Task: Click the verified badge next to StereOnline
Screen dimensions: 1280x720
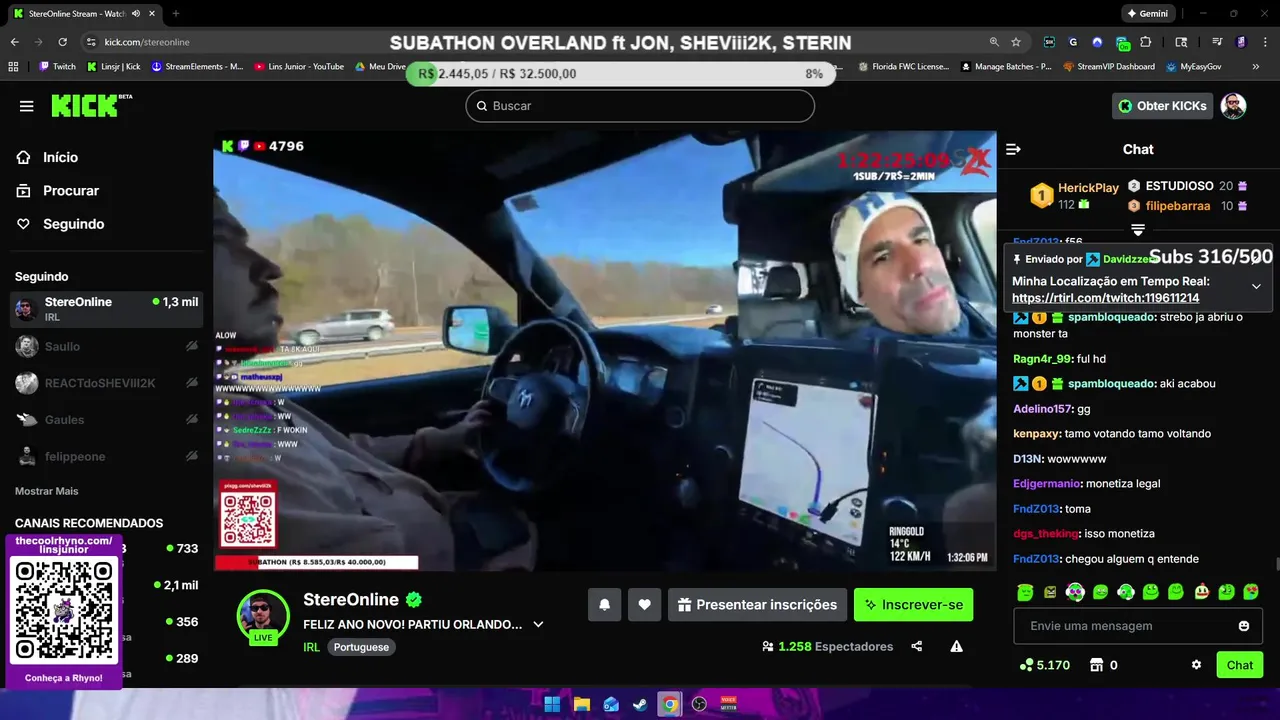Action: click(x=414, y=600)
